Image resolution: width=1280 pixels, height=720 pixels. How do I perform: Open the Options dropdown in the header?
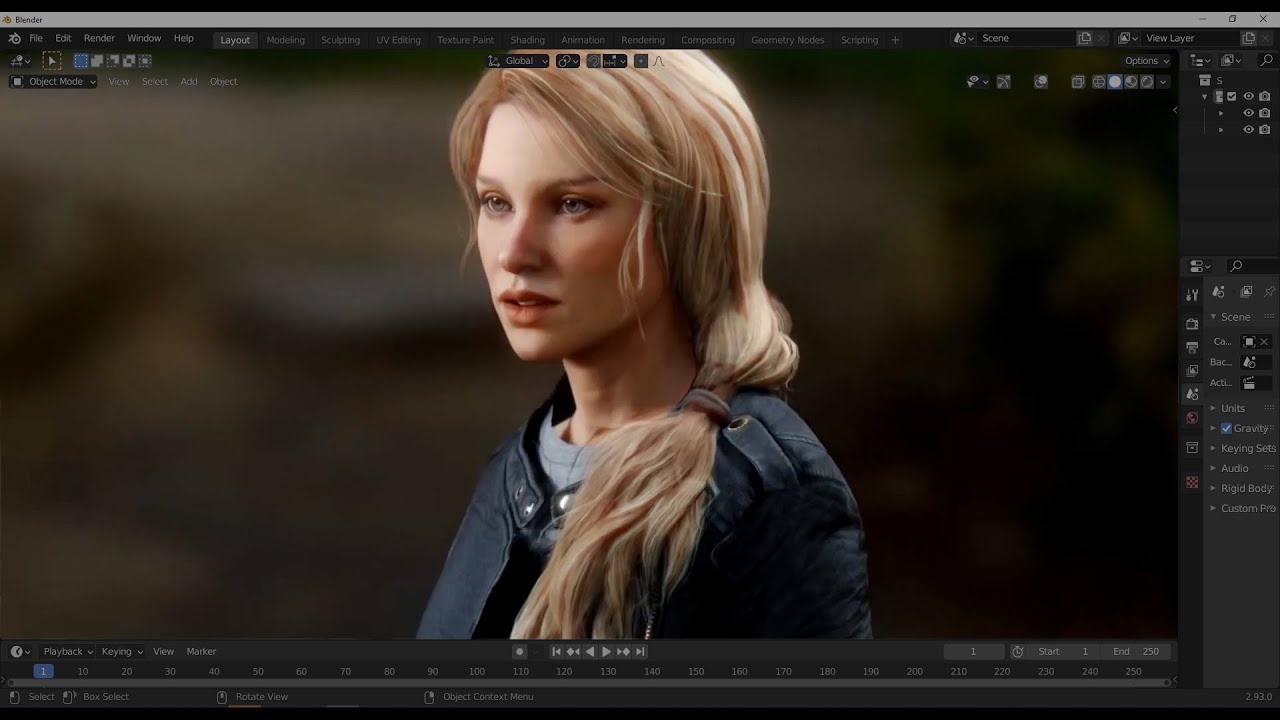(x=1146, y=60)
